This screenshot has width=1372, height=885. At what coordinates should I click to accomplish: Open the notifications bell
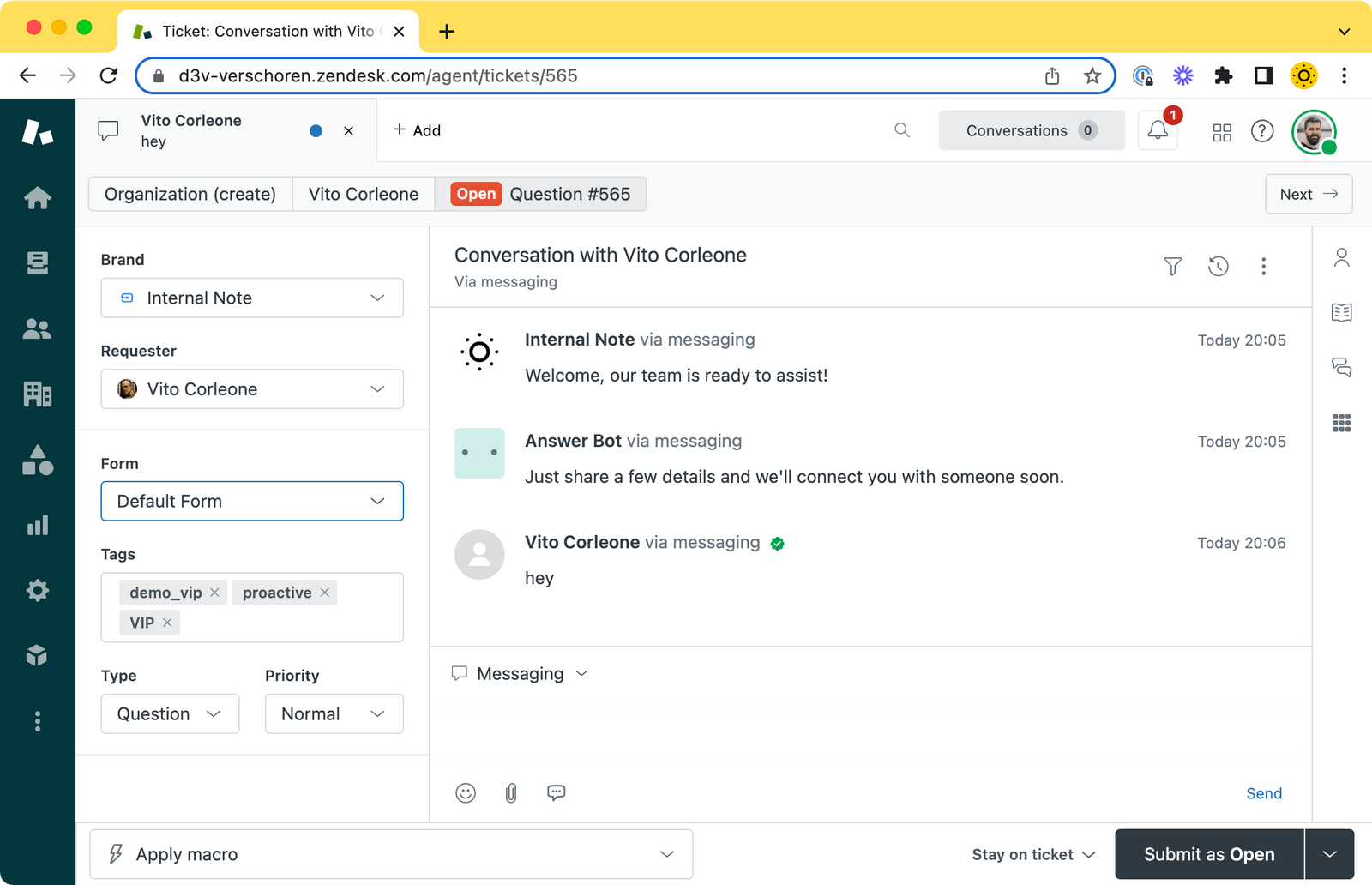coord(1157,130)
